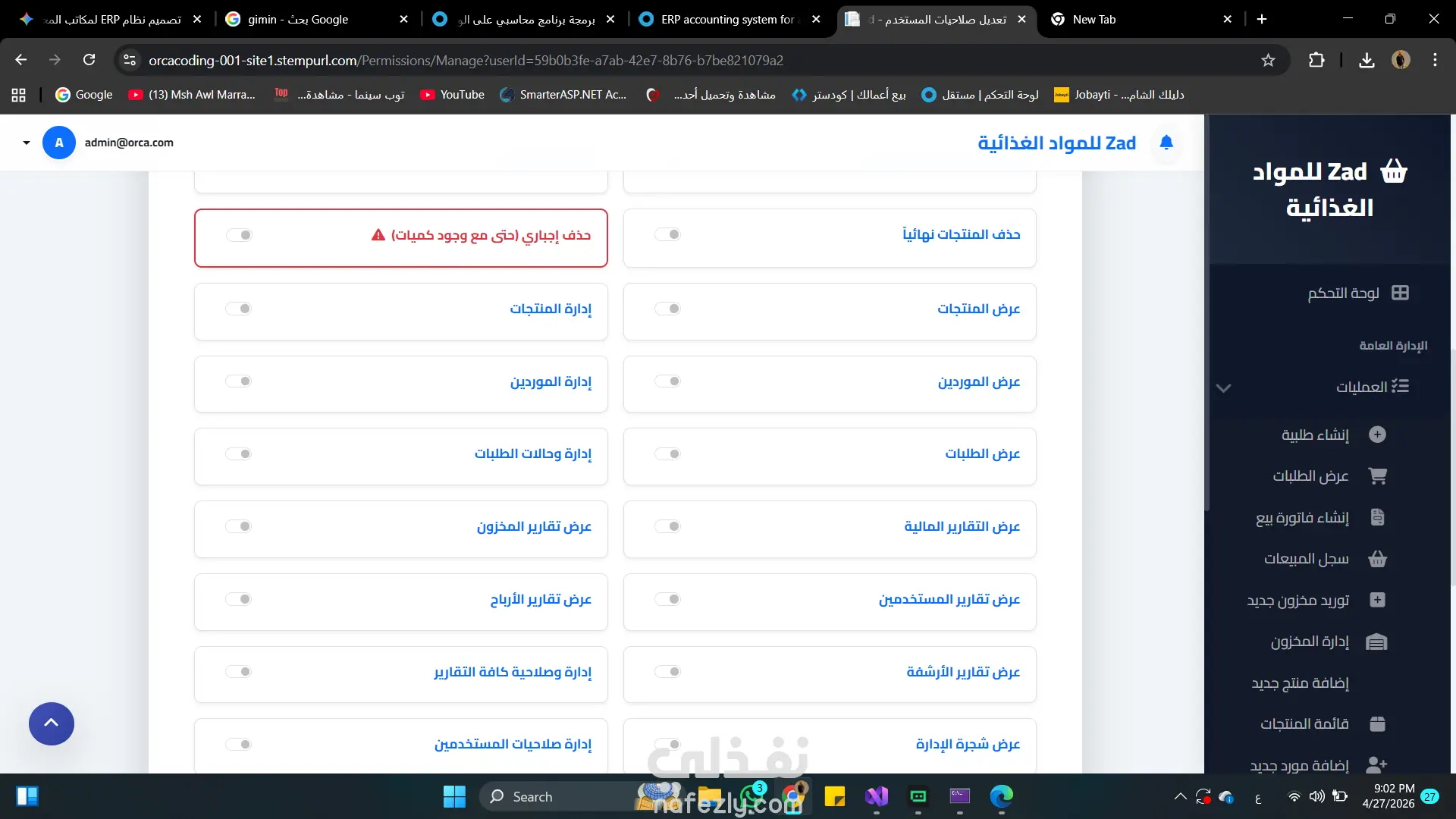Open سجل المبيعات in the sidebar
The width and height of the screenshot is (1456, 819).
(x=1306, y=559)
